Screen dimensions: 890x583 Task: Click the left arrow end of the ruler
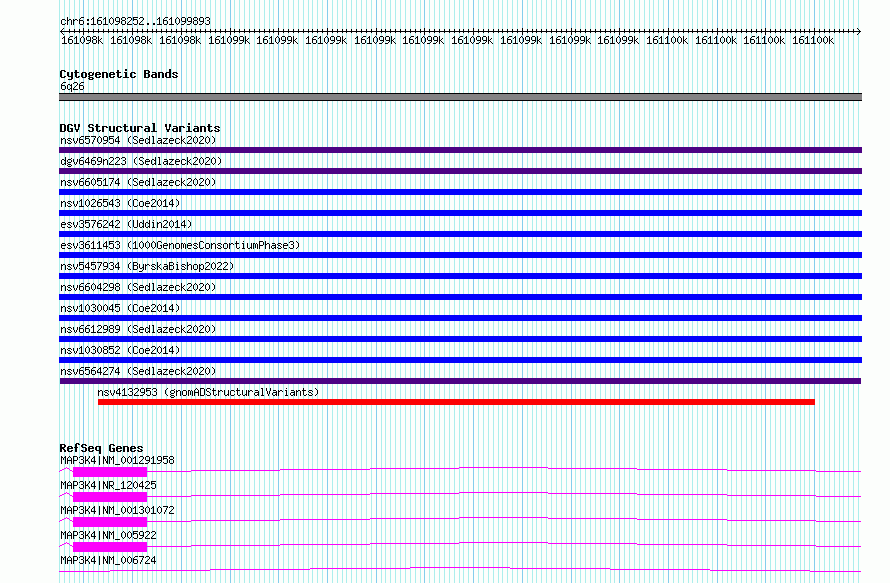pos(62,31)
